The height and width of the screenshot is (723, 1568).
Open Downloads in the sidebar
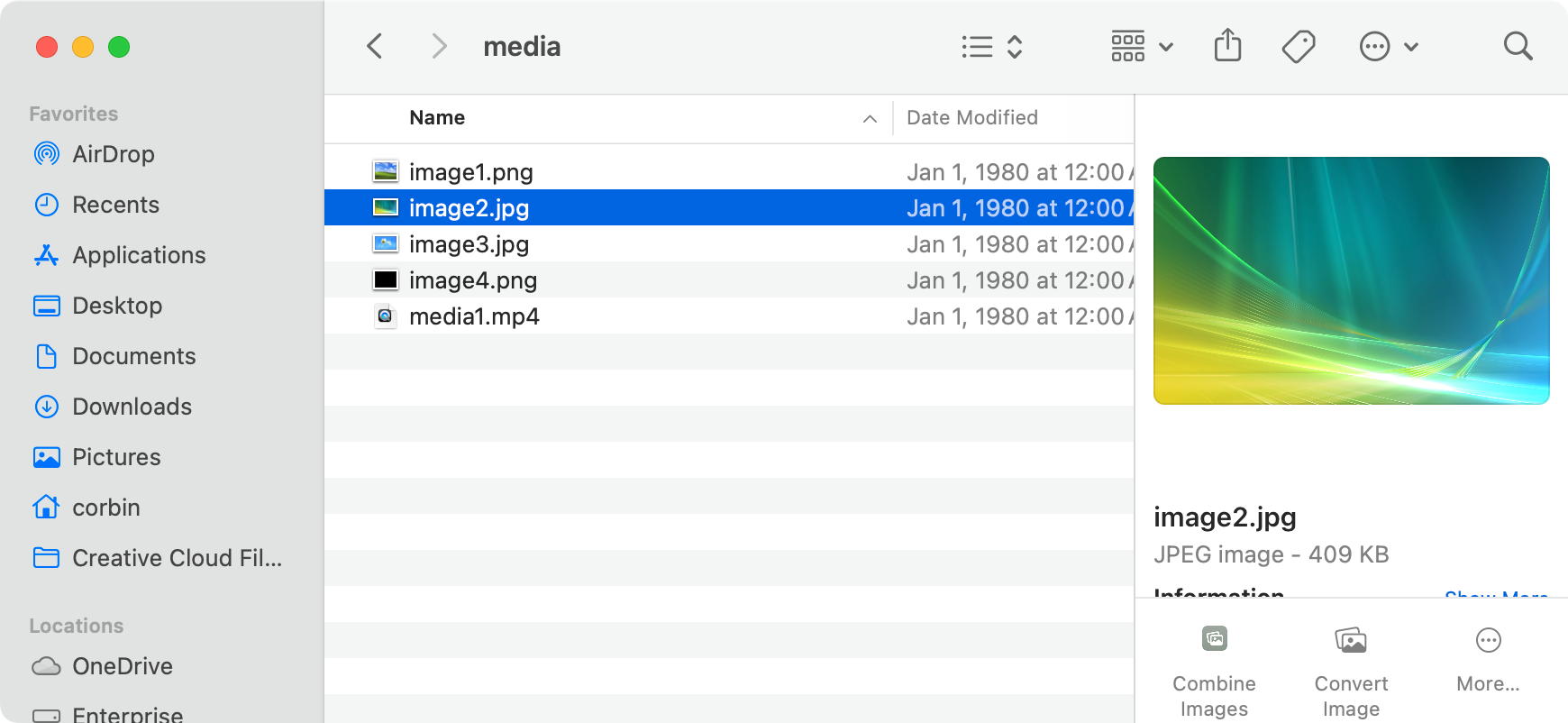click(132, 407)
